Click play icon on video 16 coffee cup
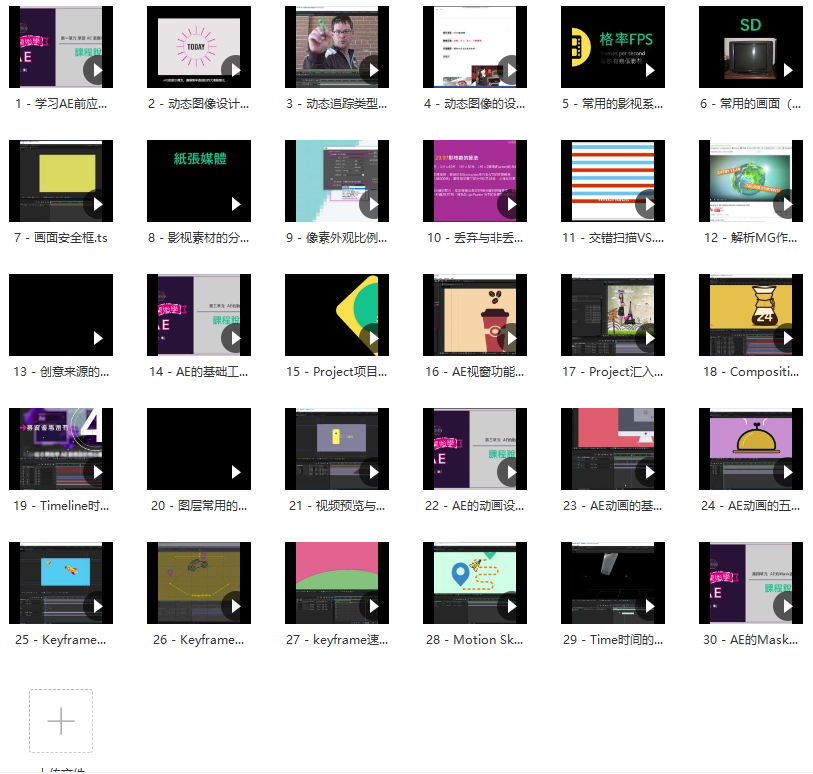Viewport: 813px width, 774px height. click(511, 338)
